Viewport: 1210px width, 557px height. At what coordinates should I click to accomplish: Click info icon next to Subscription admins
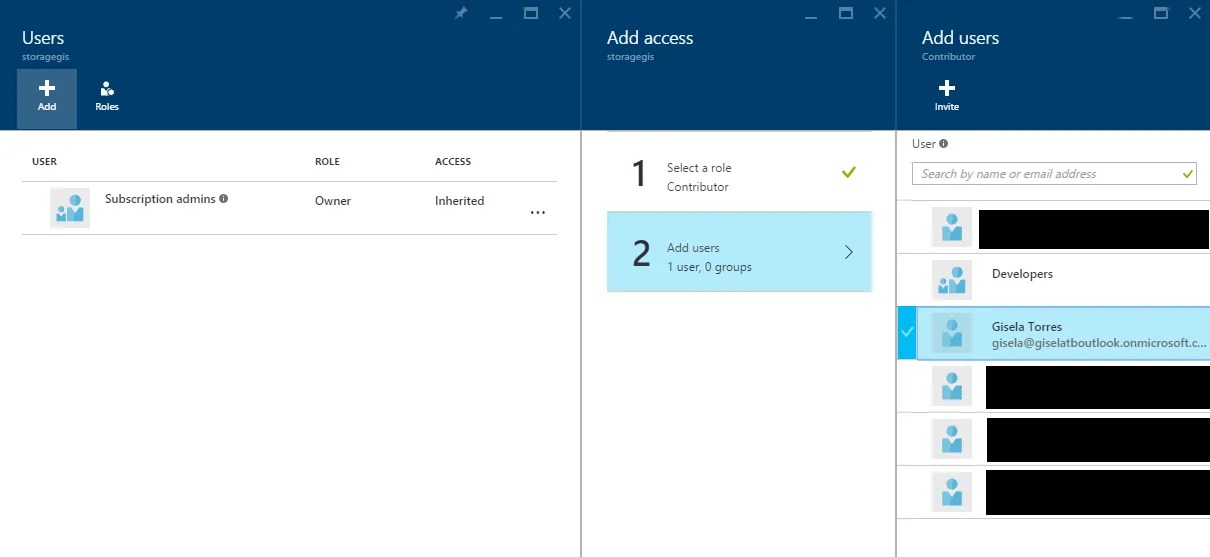pos(223,198)
